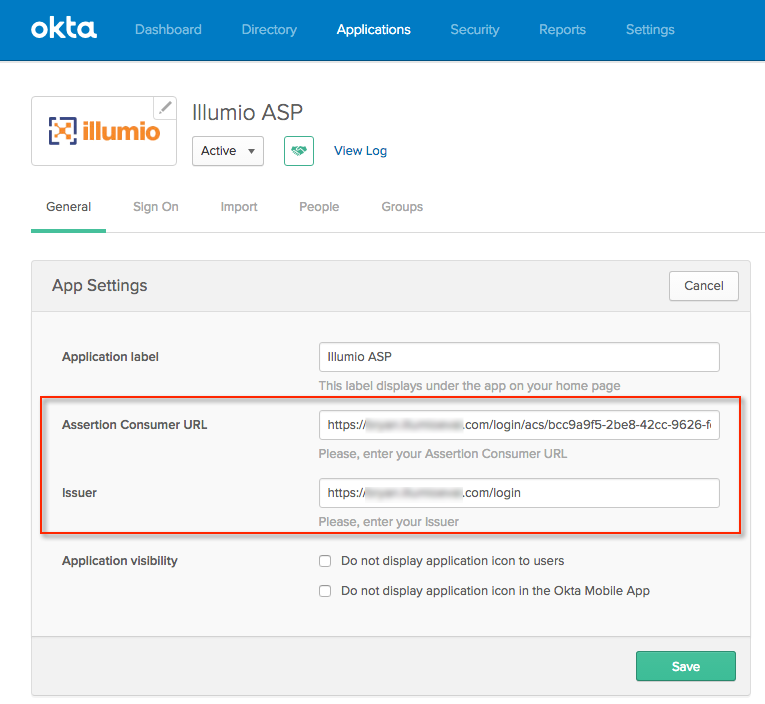Click the Illumio ASP page title
The image size is (765, 704).
(x=247, y=113)
